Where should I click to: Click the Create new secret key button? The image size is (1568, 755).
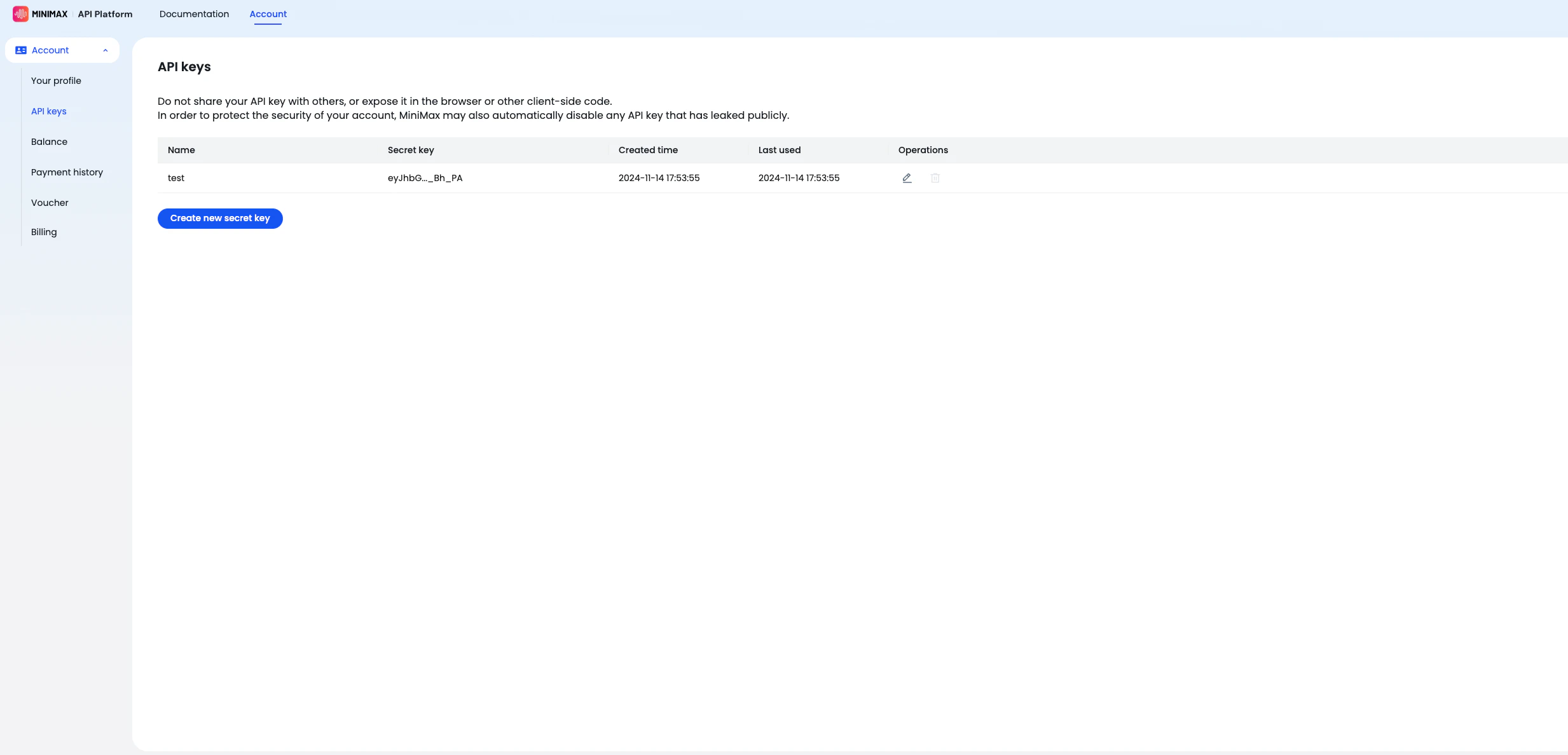(220, 218)
